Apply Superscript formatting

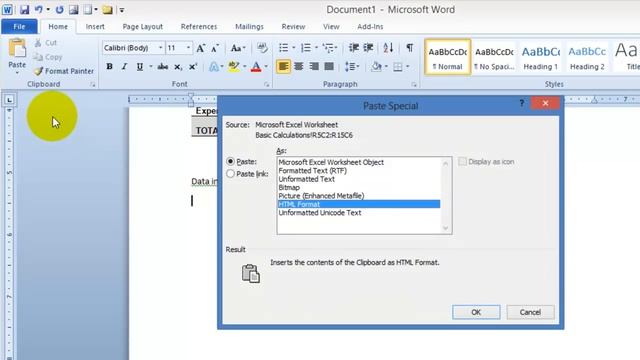coord(193,67)
